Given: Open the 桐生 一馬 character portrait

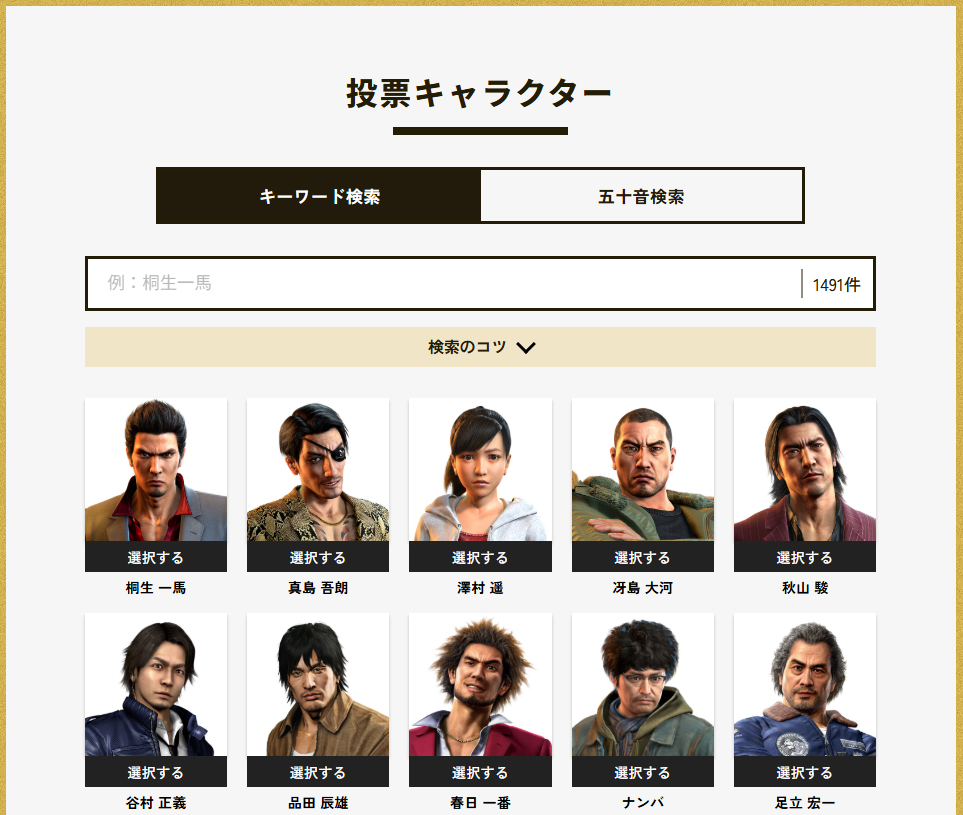Looking at the screenshot, I should click(156, 470).
